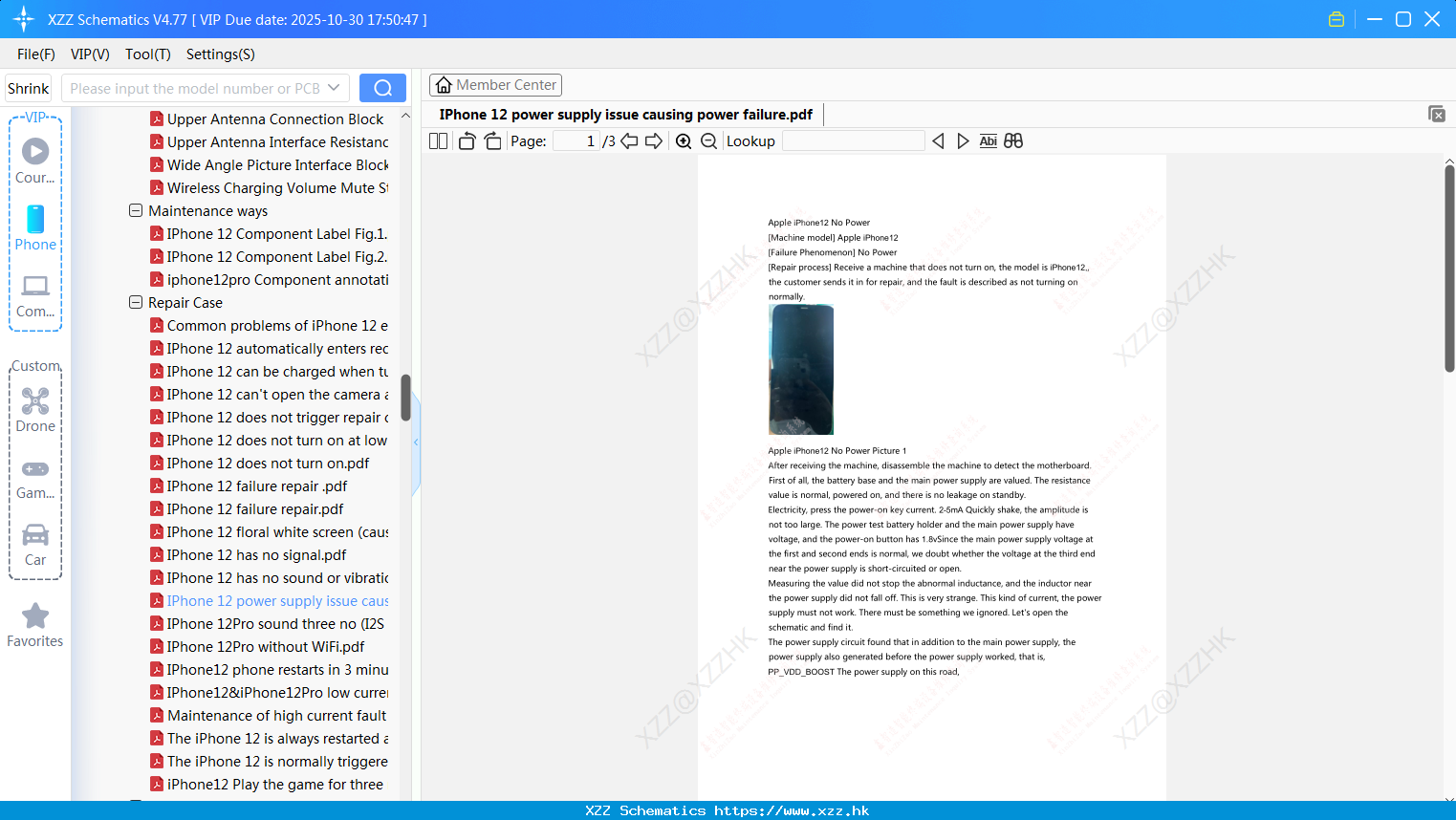Click the PDF viewer vertical scrollbar thumb
1456x820 pixels.
pos(1449,269)
